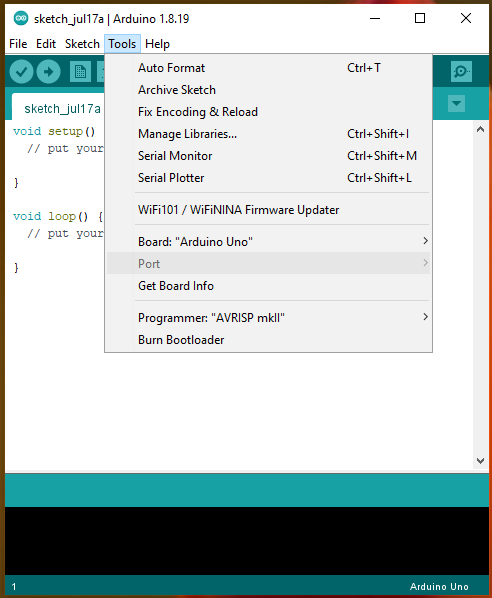Open the tab options dropdown arrow
This screenshot has height=598, width=492.
456,103
